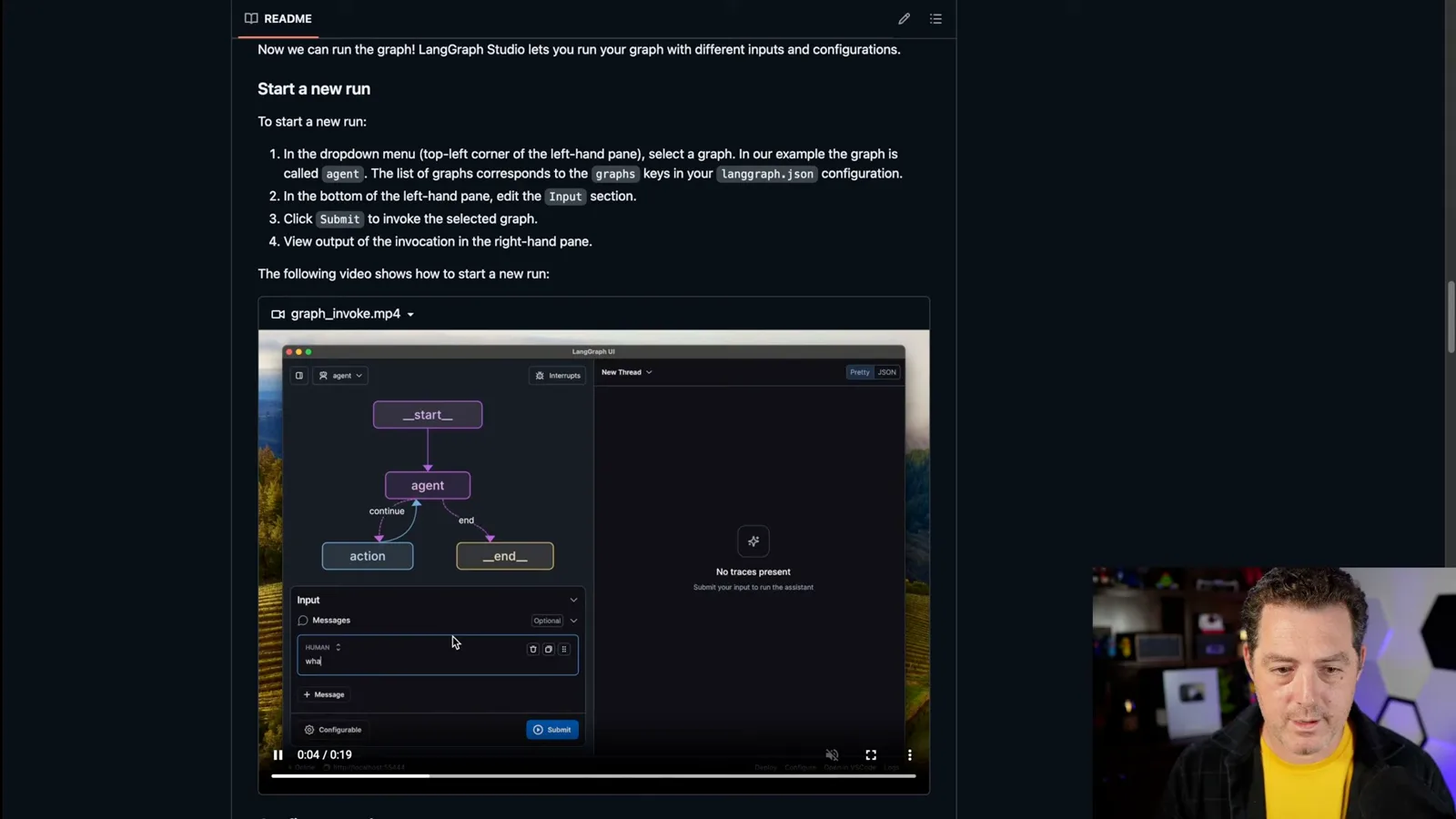Toggle the sidebar panel icon in LangGraph UI
This screenshot has height=819, width=1456.
[298, 375]
